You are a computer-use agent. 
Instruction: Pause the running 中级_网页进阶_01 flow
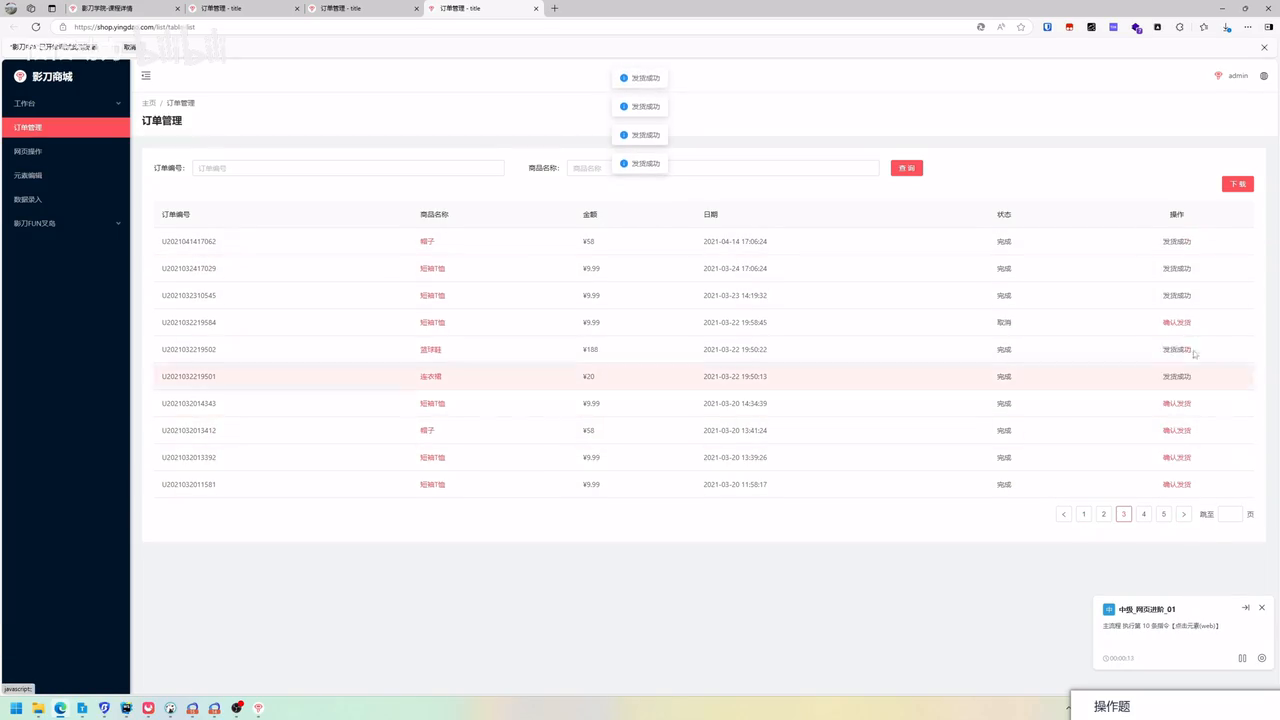pos(1242,658)
